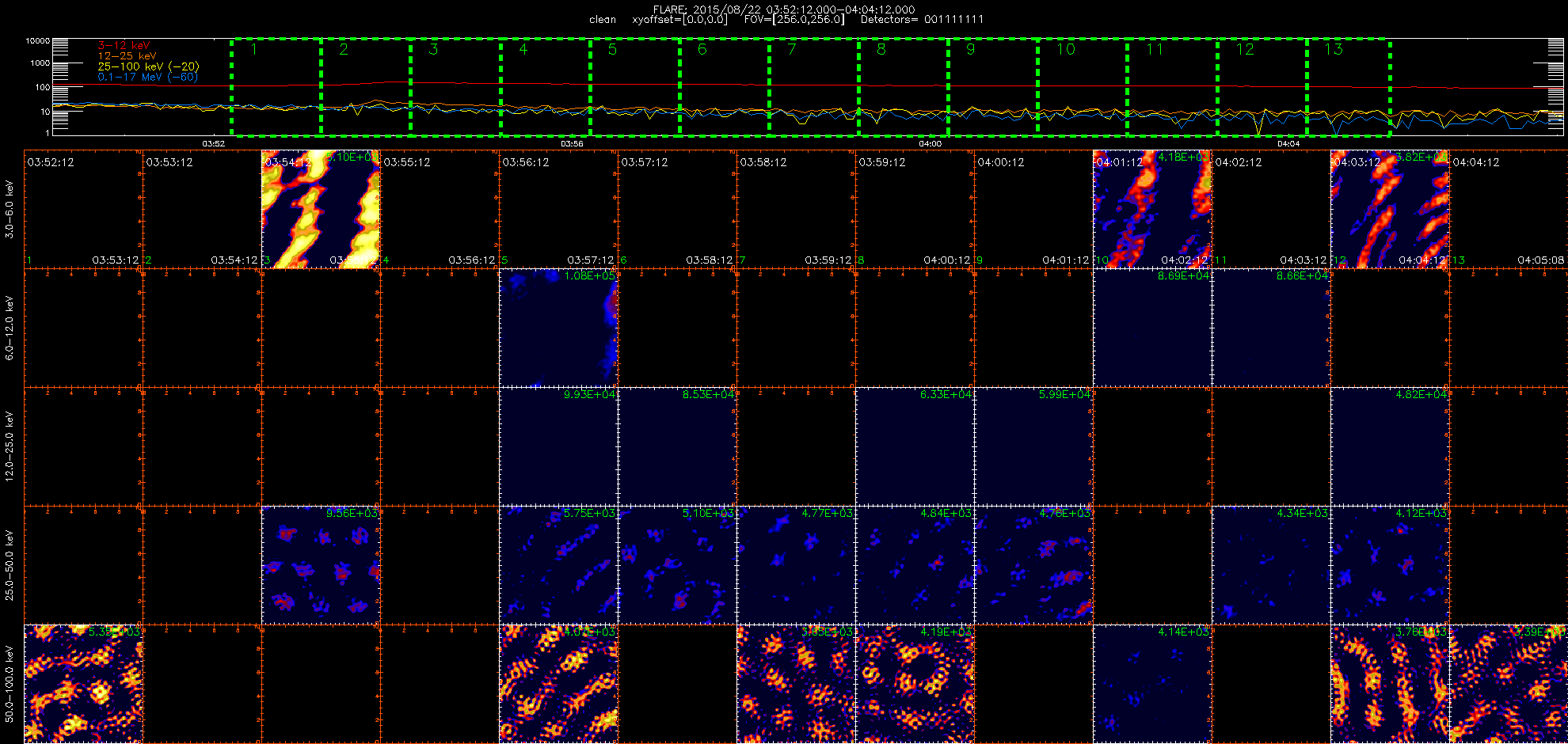Open the 3.0-6.0 keV image starting 04:01:12

pos(1152,209)
